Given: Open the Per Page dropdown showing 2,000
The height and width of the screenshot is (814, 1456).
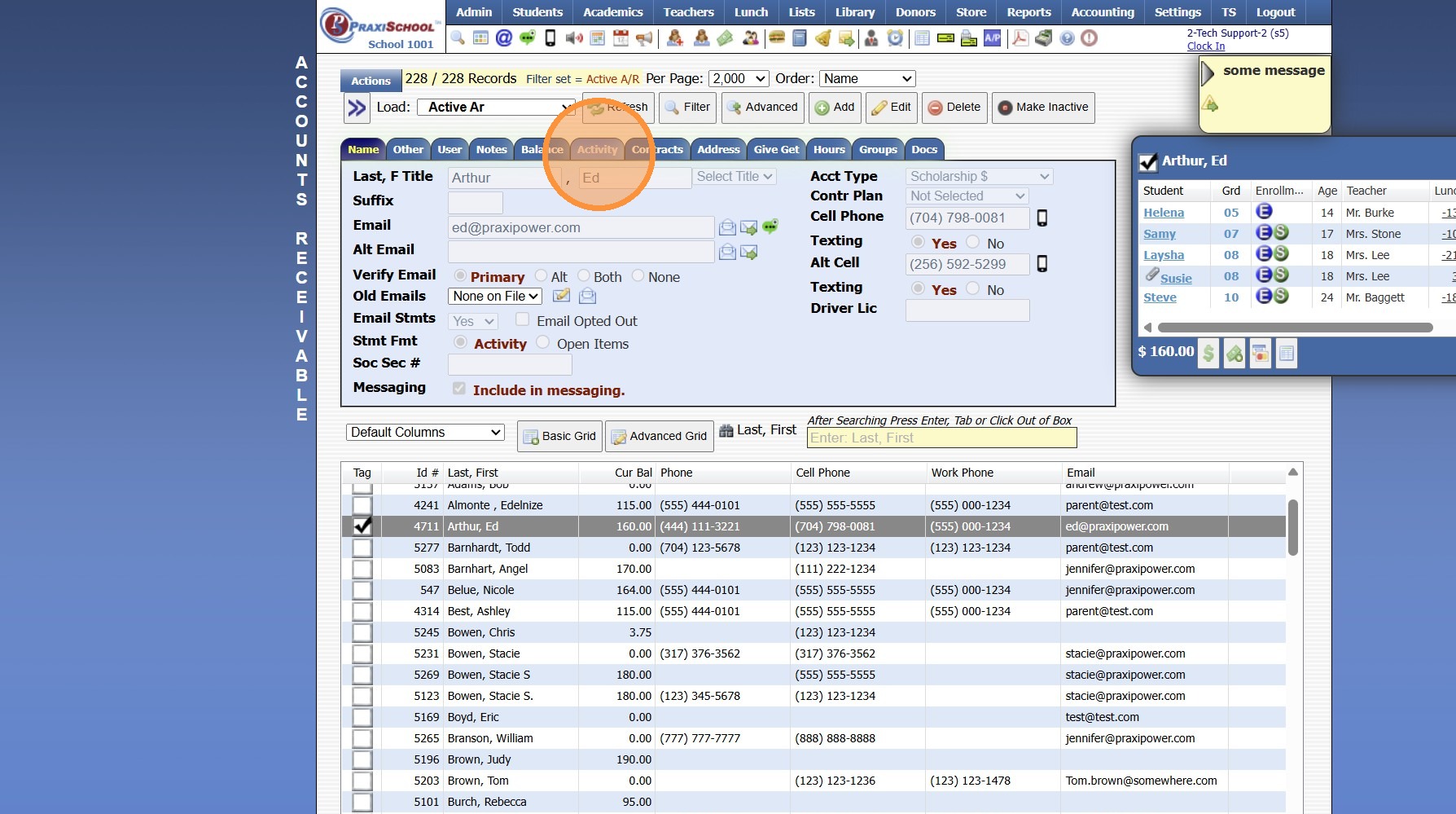Looking at the screenshot, I should tap(739, 79).
